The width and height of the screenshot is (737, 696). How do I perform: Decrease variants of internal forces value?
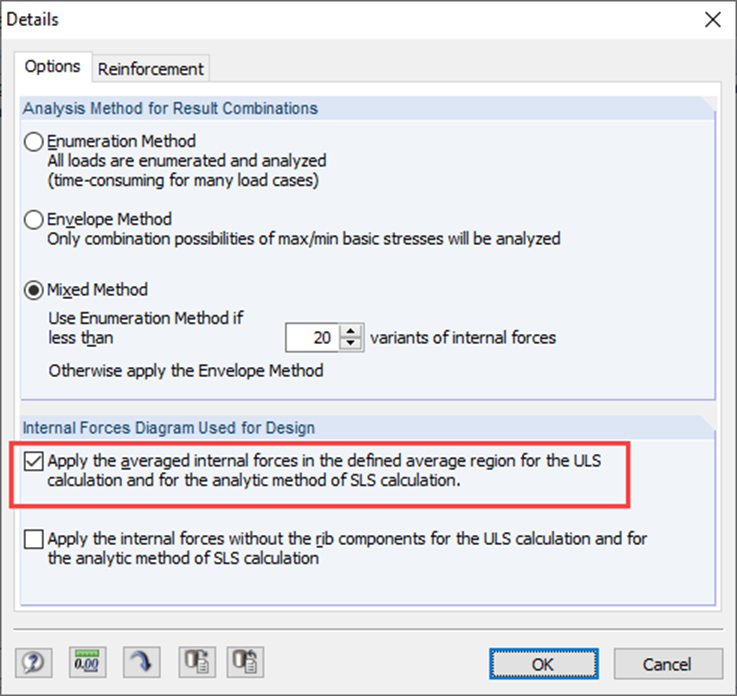coord(350,344)
